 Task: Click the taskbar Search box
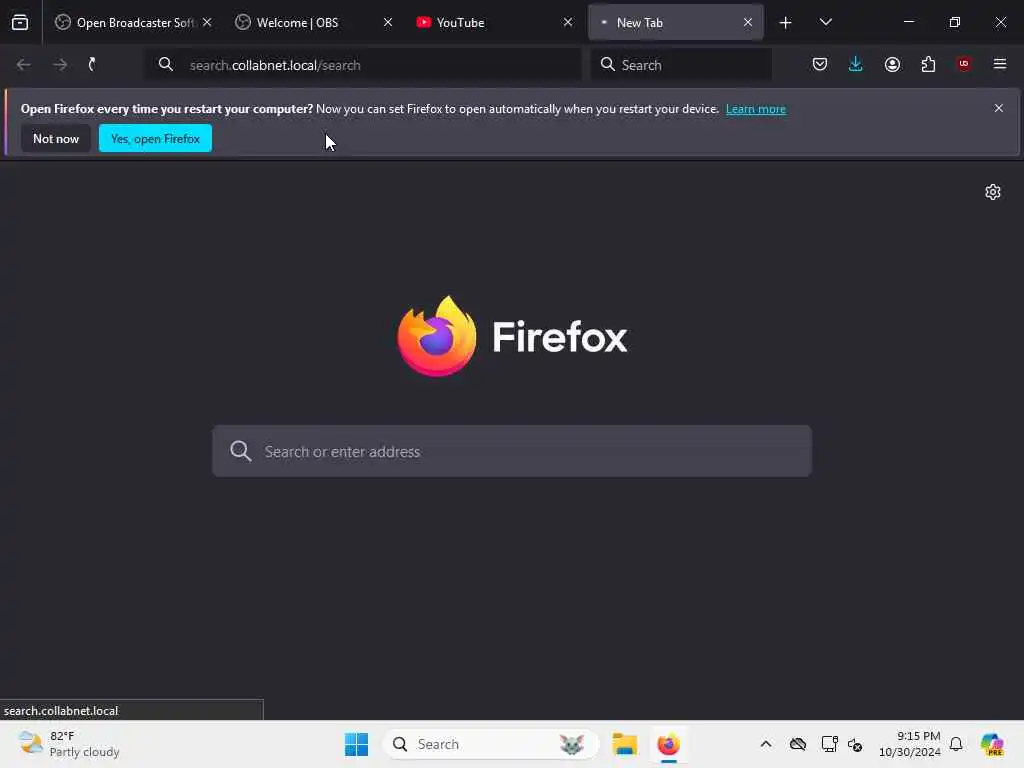click(x=490, y=744)
